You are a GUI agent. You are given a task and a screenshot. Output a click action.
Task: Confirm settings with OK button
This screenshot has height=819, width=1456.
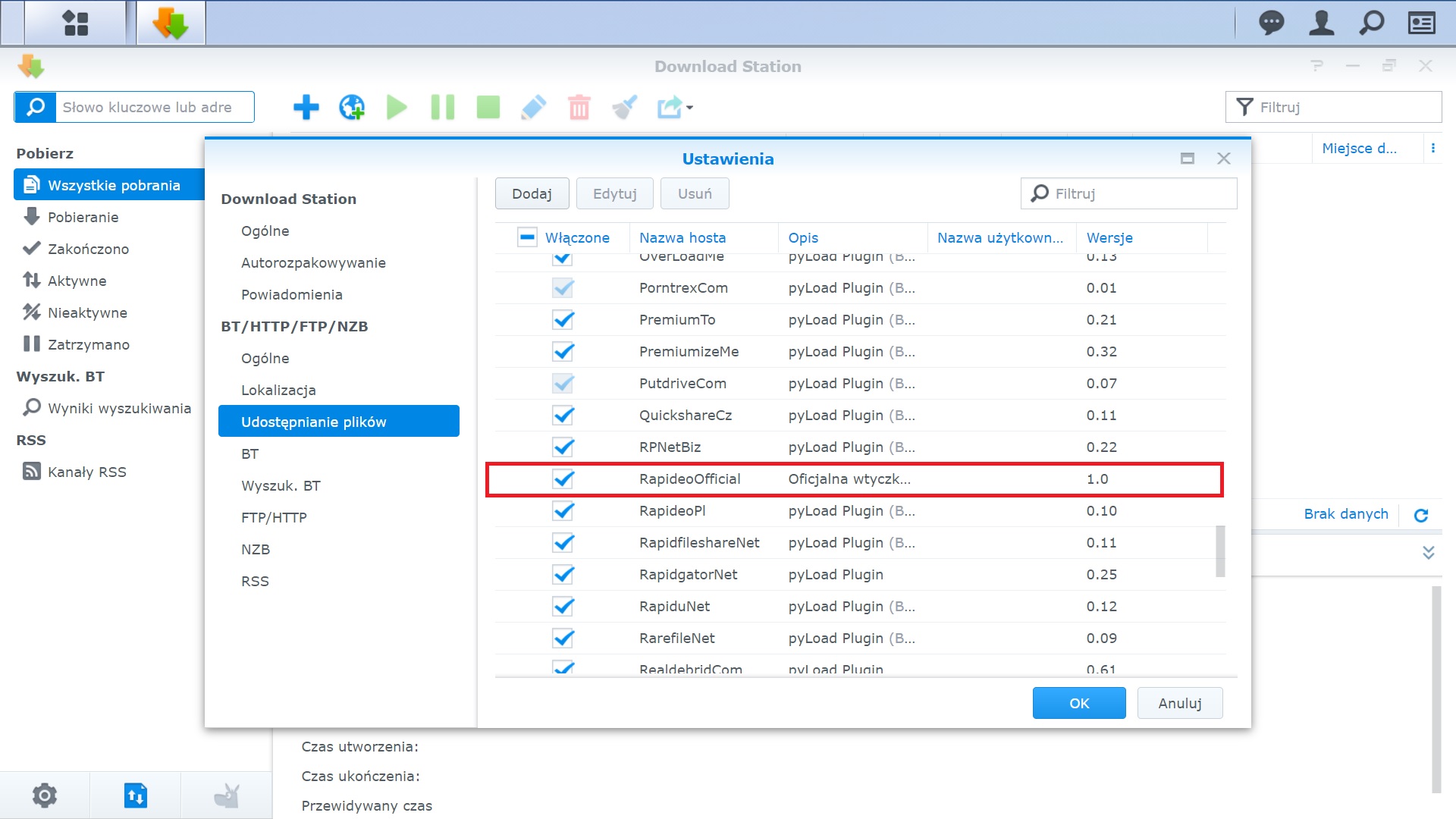tap(1079, 703)
